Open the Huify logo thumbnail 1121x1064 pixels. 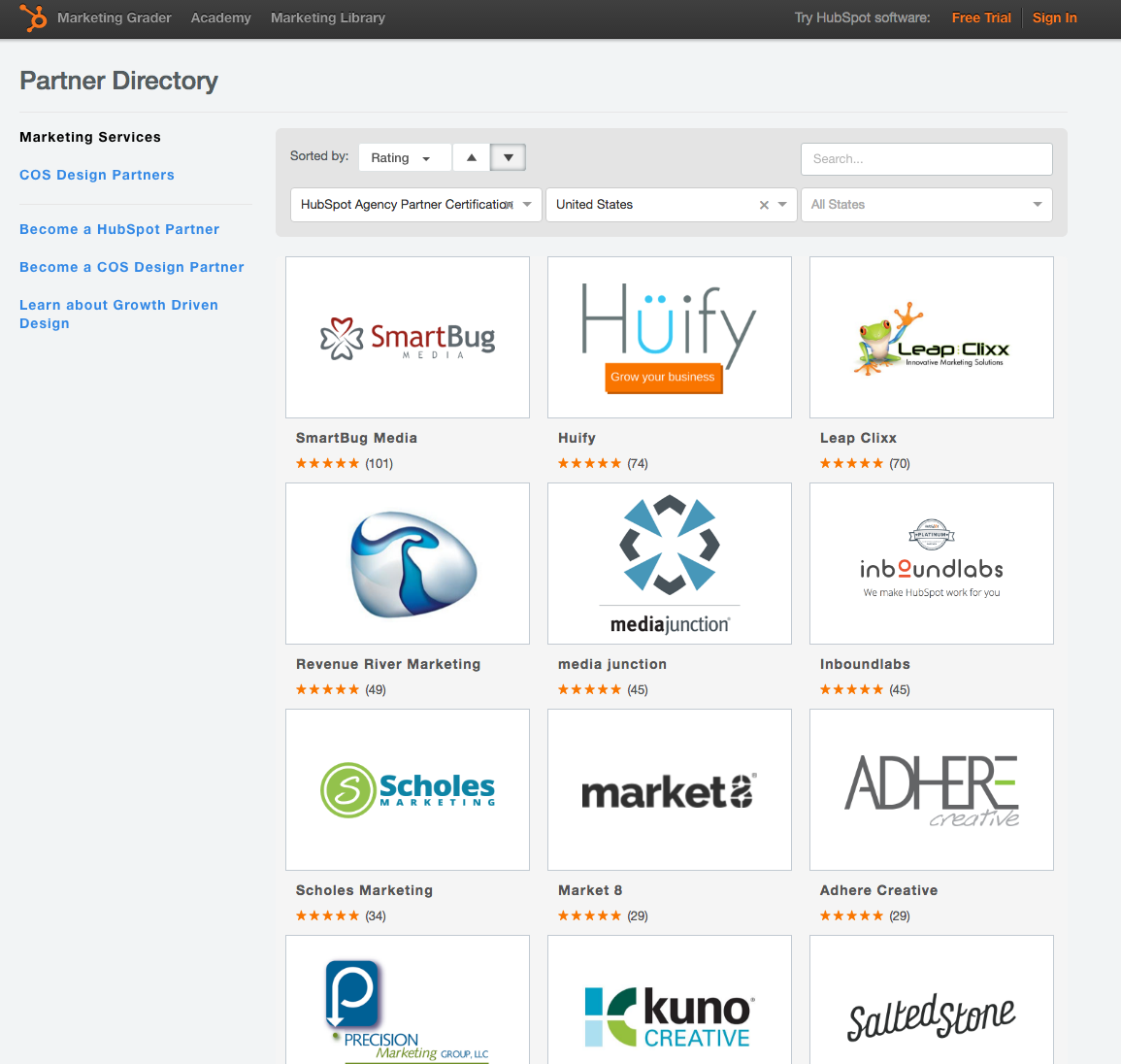pos(669,338)
